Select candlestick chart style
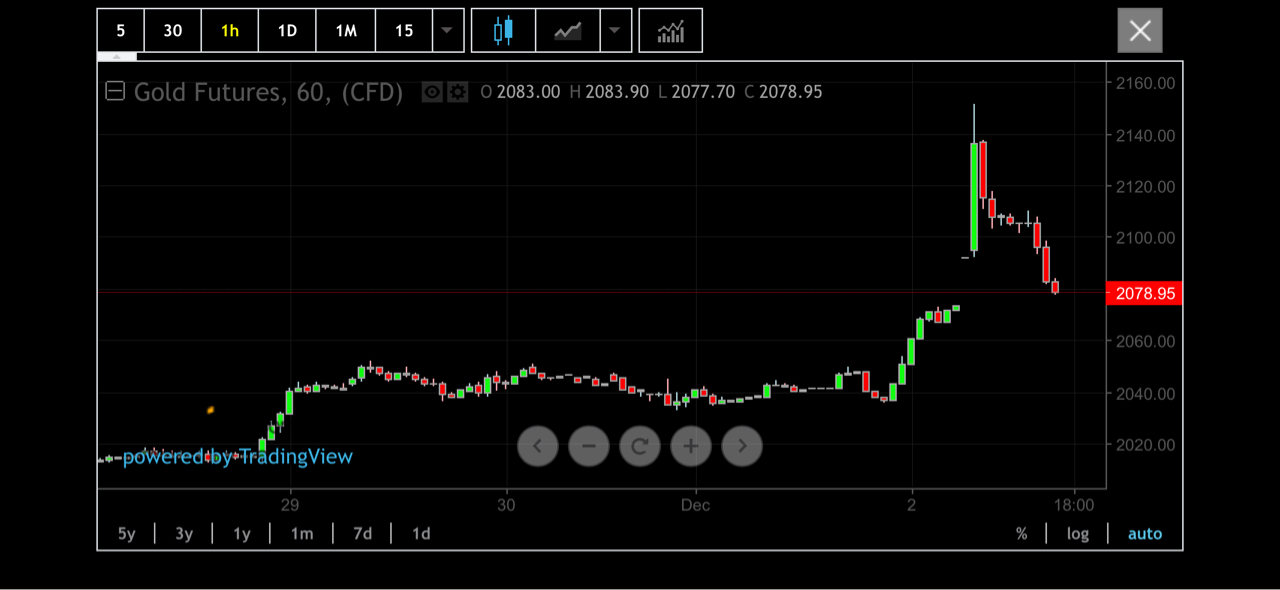Image resolution: width=1280 pixels, height=590 pixels. [x=503, y=30]
